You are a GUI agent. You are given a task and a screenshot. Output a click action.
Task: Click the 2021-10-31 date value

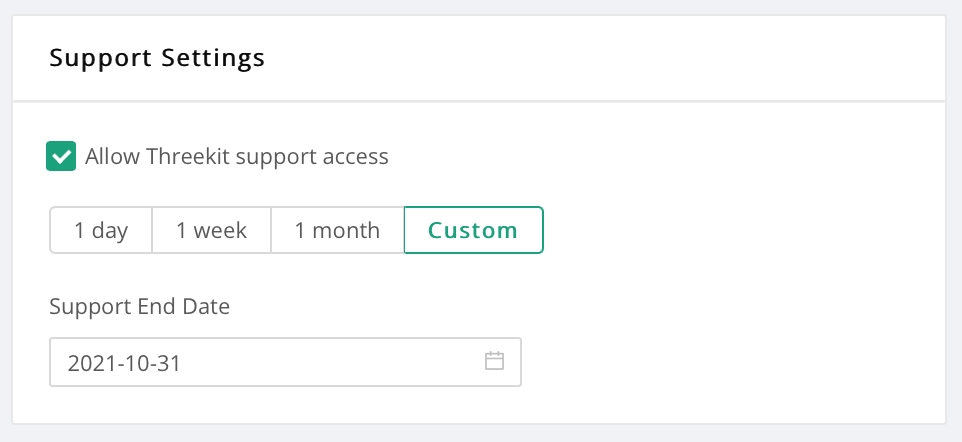(x=124, y=363)
